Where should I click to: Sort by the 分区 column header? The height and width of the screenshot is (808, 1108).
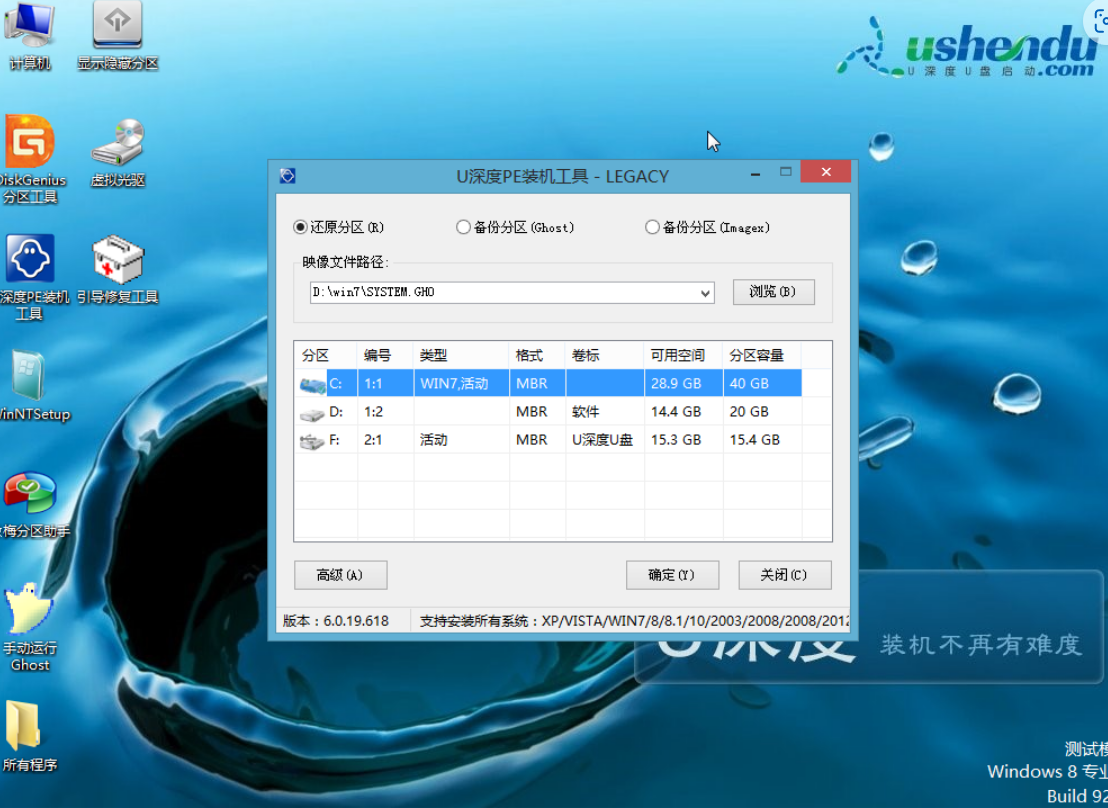coord(326,355)
